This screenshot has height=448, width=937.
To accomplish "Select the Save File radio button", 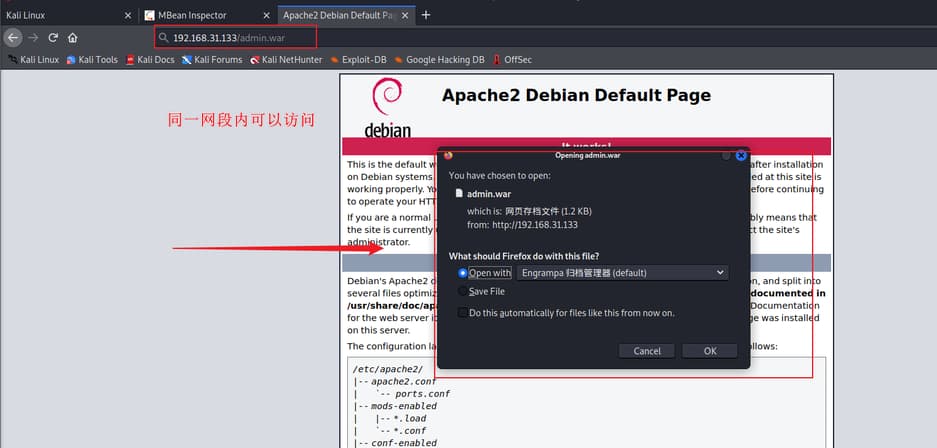I will [463, 291].
